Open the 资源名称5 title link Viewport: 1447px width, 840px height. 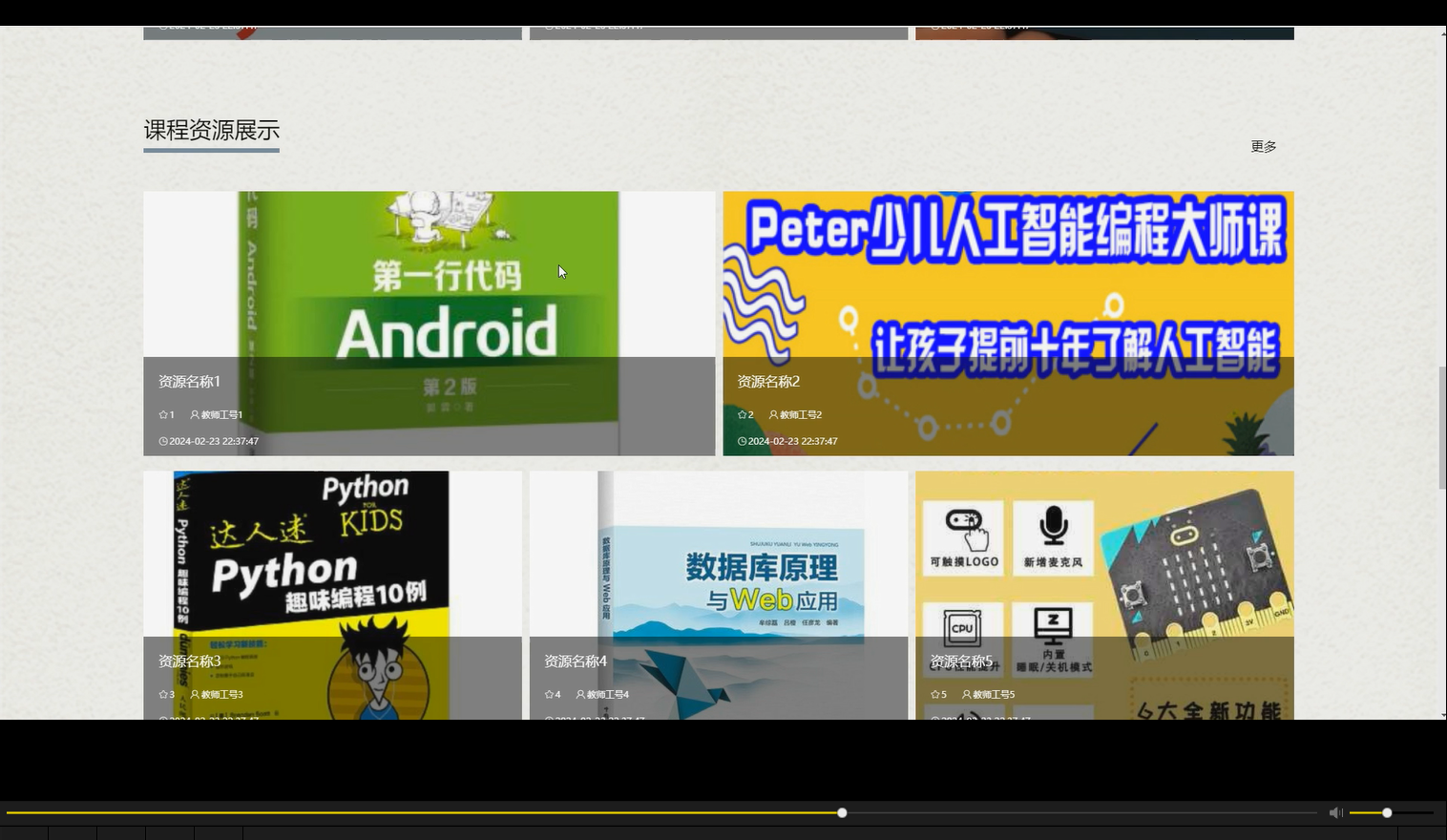[x=961, y=661]
